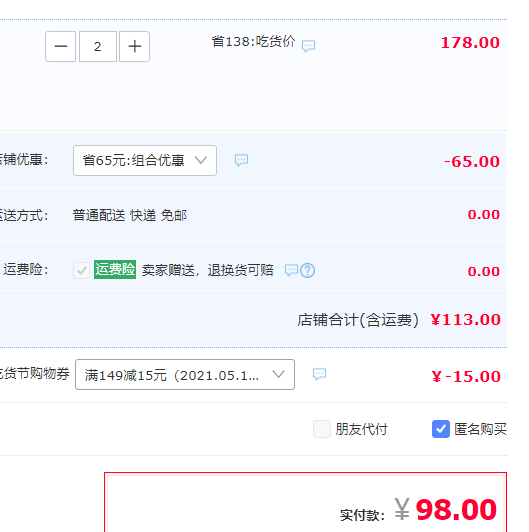Click the chat bubble icon next to 组合优惠 dropdown

242,160
